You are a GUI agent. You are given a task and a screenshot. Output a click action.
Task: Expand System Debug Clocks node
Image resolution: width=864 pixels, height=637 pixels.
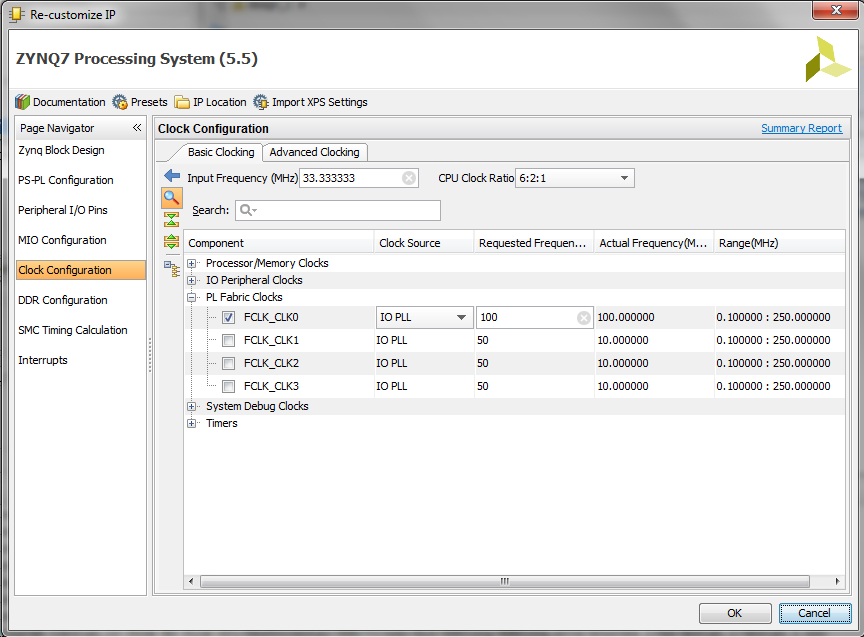pos(192,407)
